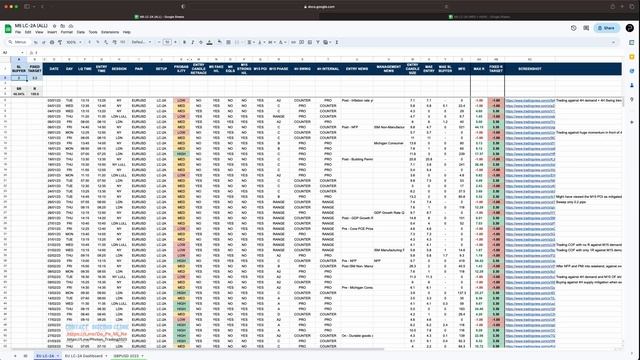640x360 pixels.
Task: Undo the last action in the toolbar
Action: [x=36, y=42]
